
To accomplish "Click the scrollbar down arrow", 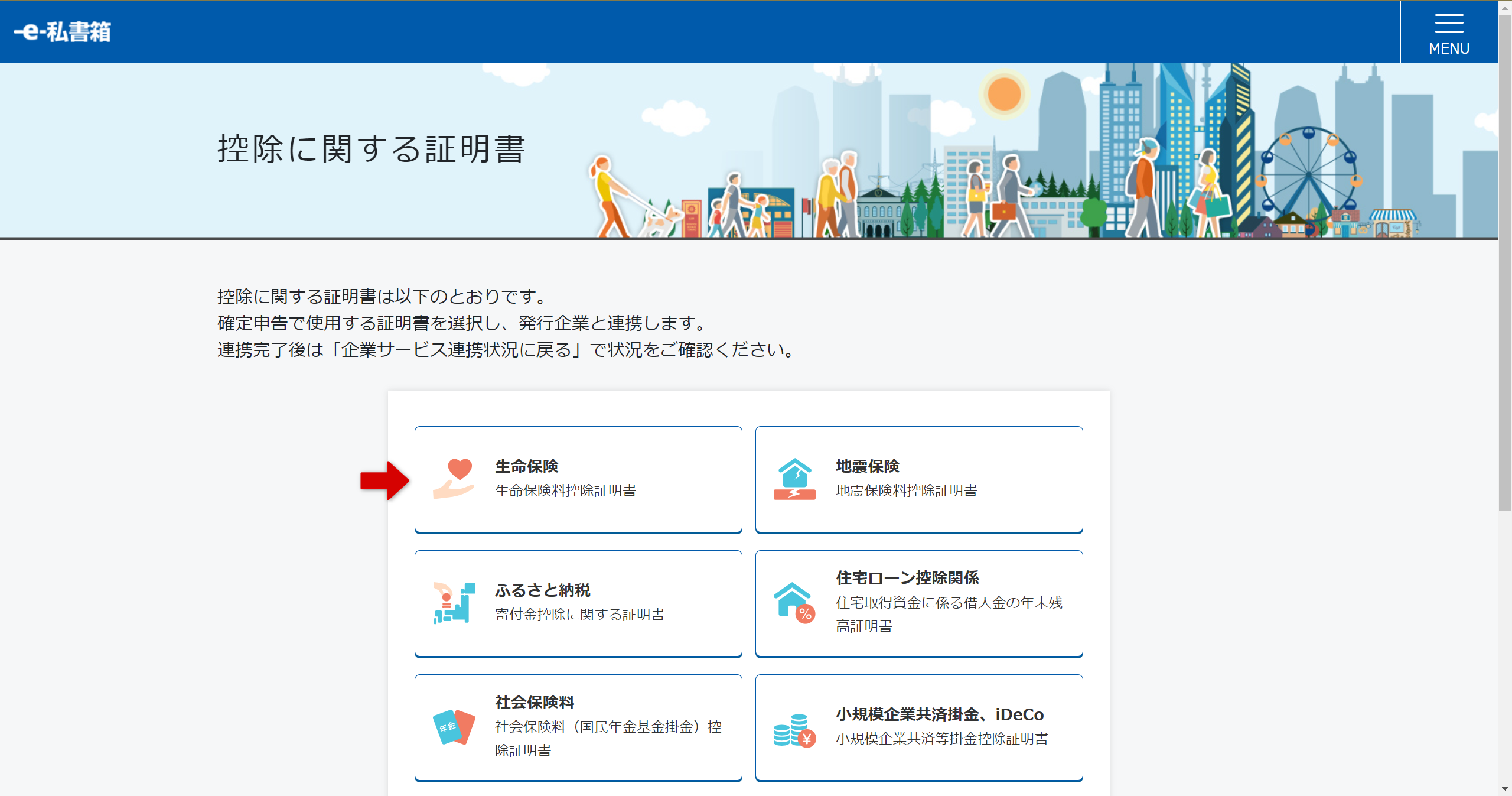I will 1506,789.
